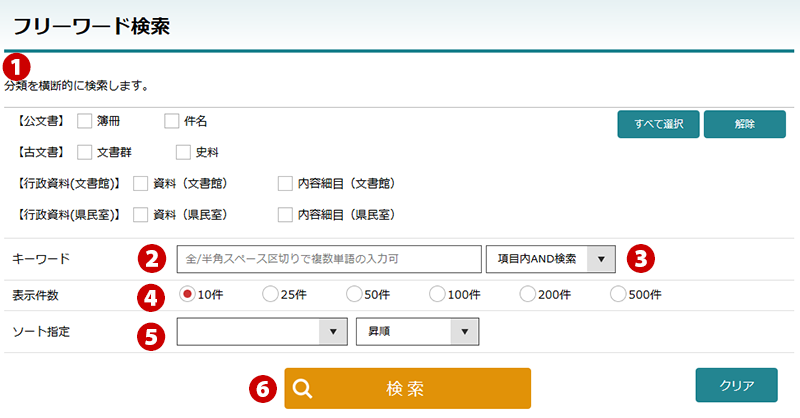
Task: Enable the 史料 checkbox
Action: (183, 152)
